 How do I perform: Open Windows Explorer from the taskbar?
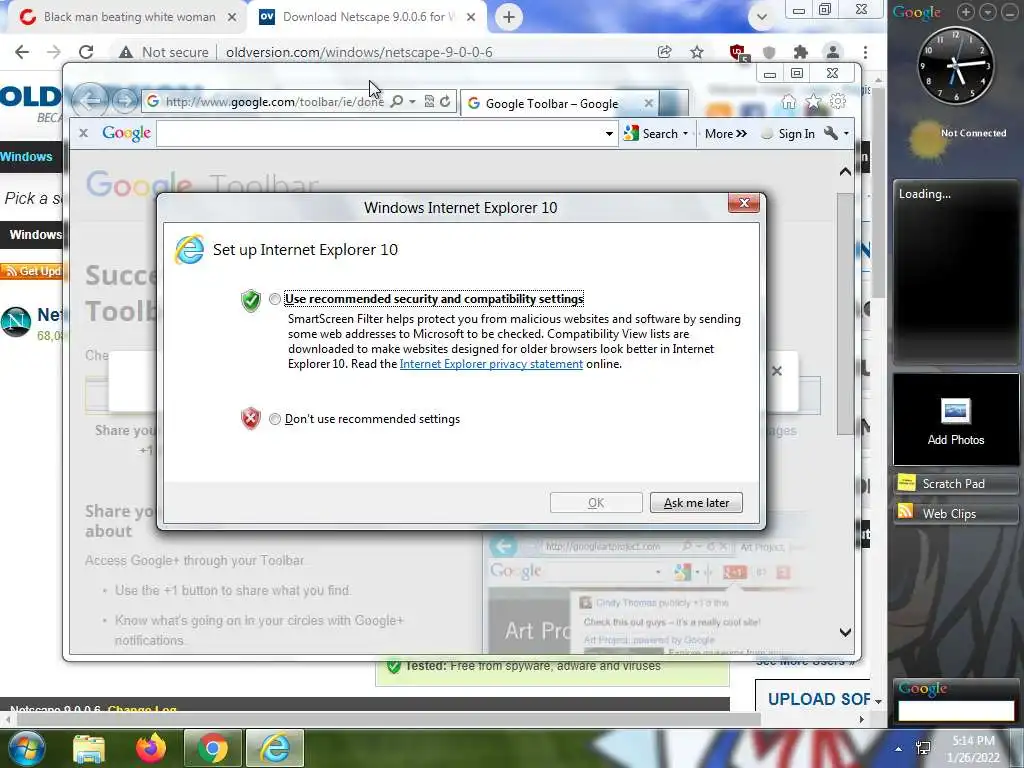[x=89, y=748]
